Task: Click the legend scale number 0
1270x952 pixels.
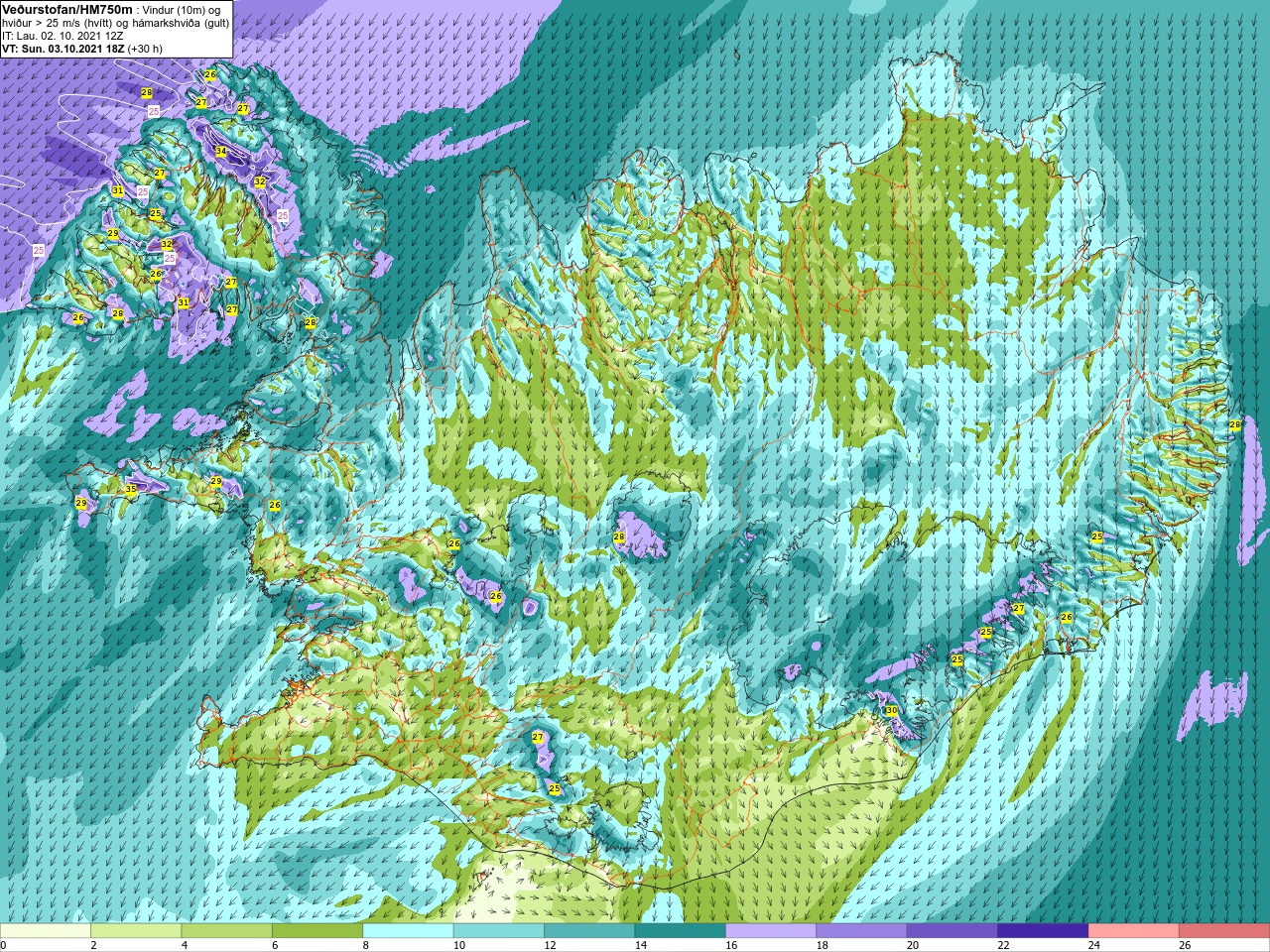Action: (x=3, y=945)
